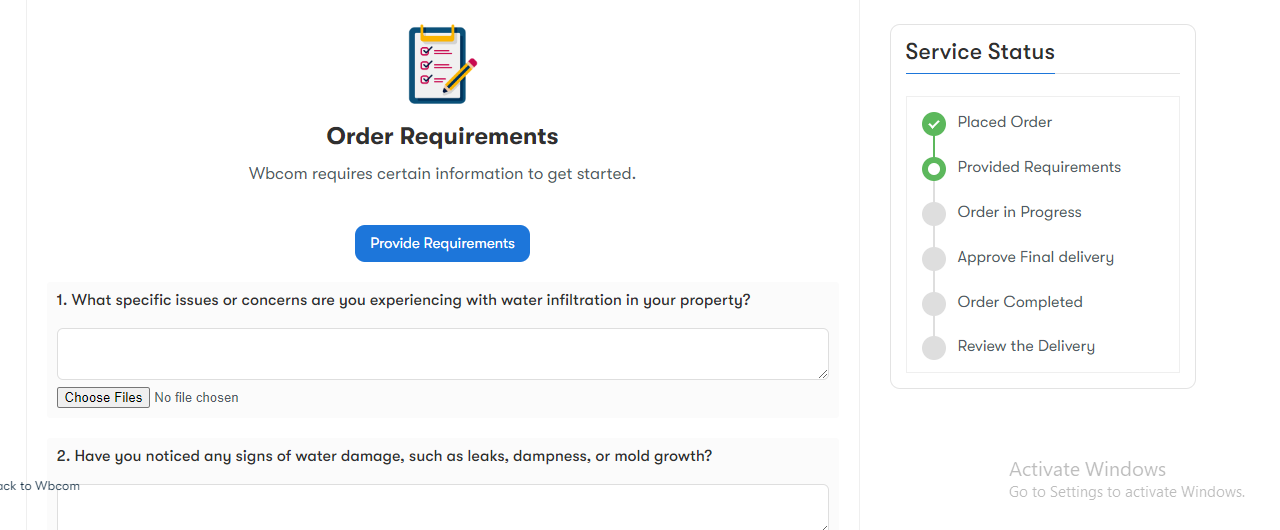Click the gray circle beside Review the Delivery
This screenshot has width=1280, height=530.
point(934,348)
